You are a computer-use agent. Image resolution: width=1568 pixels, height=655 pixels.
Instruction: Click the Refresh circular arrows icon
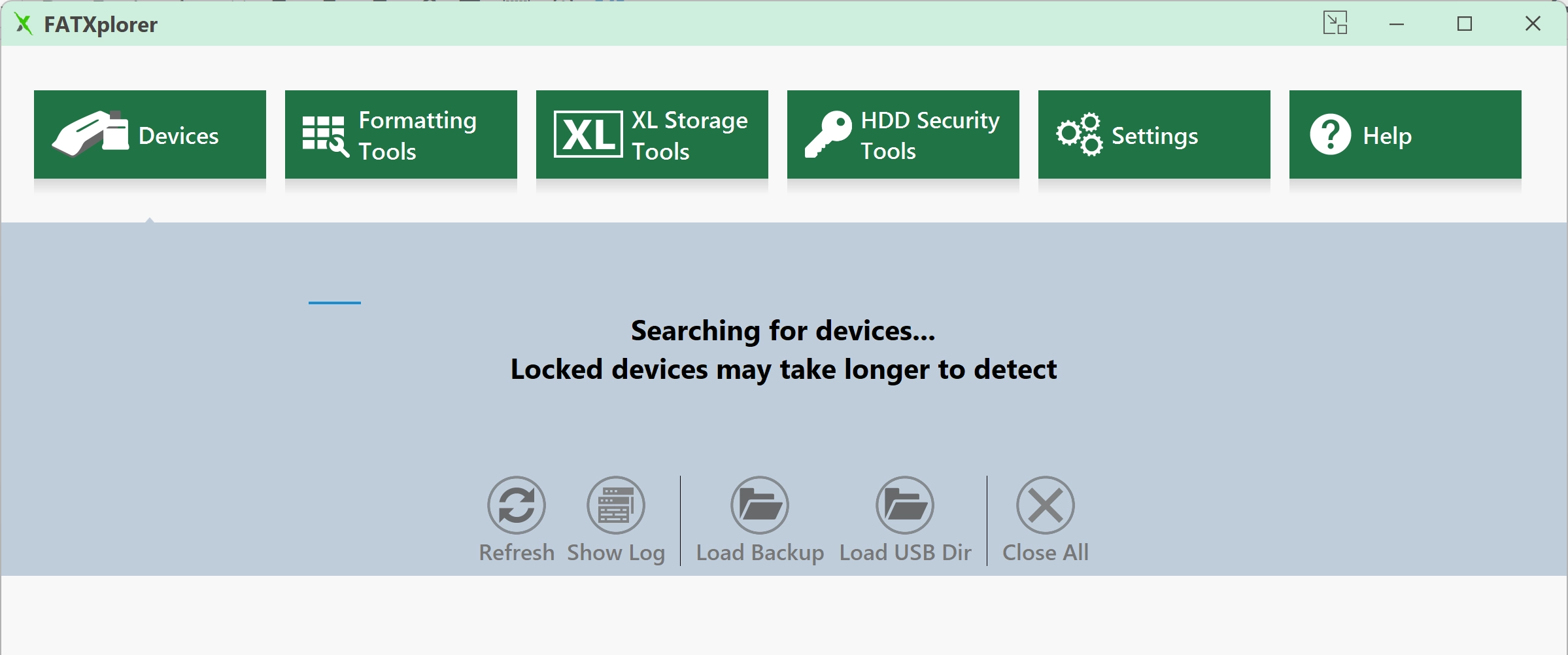click(517, 505)
